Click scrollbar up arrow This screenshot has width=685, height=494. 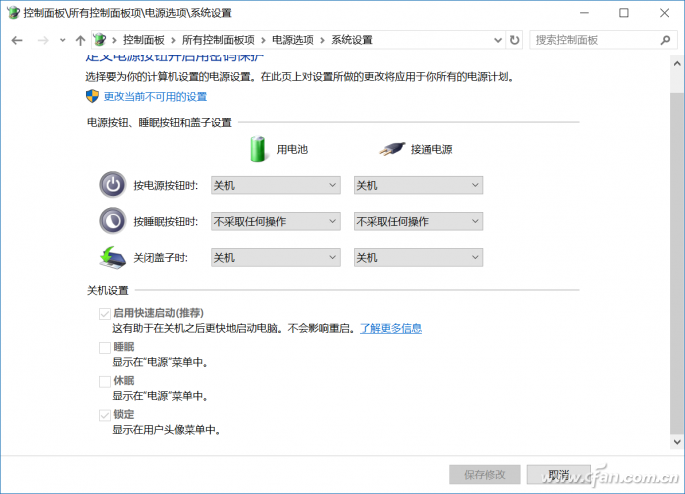677,64
